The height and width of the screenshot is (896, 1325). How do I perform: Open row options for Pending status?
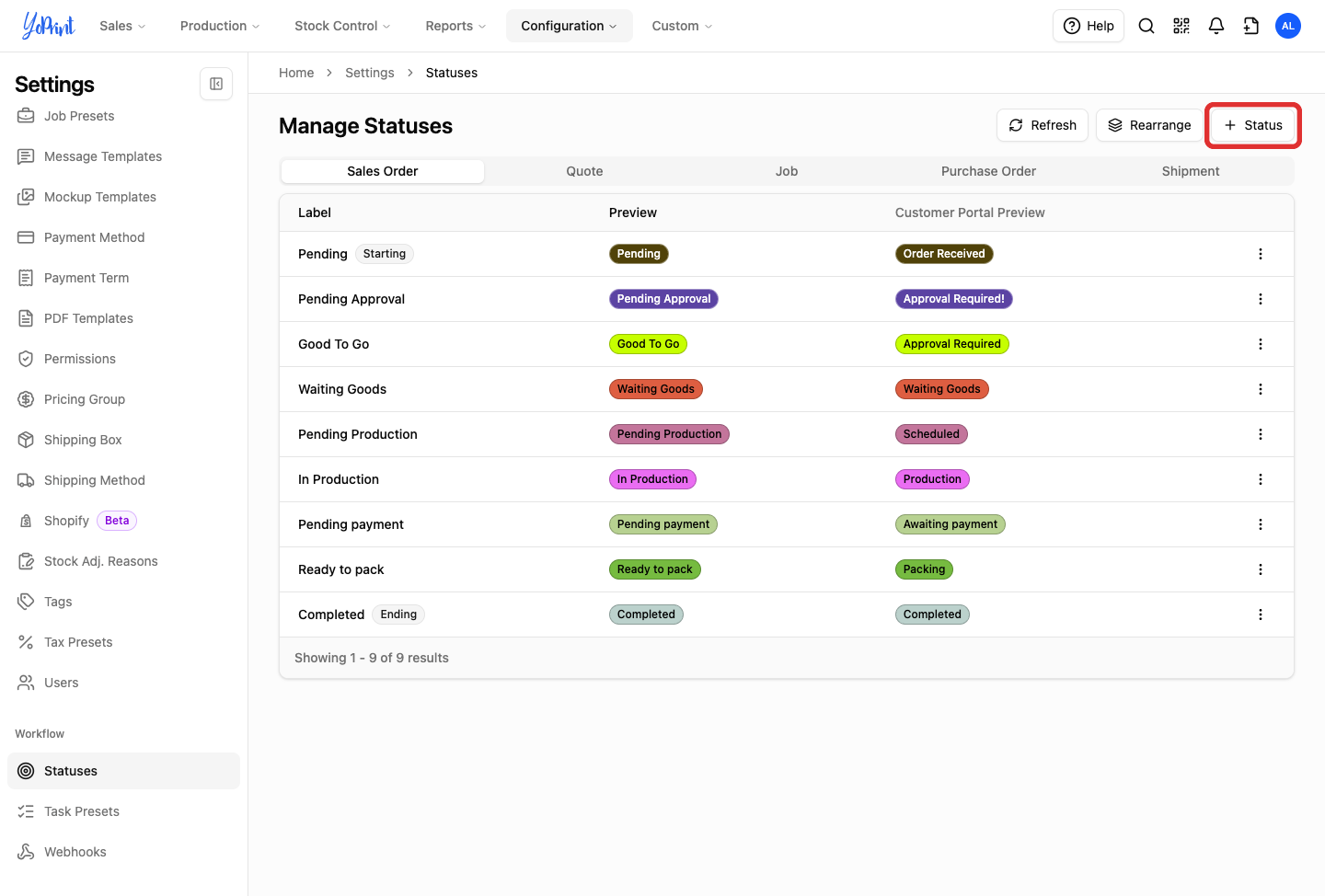(1261, 254)
